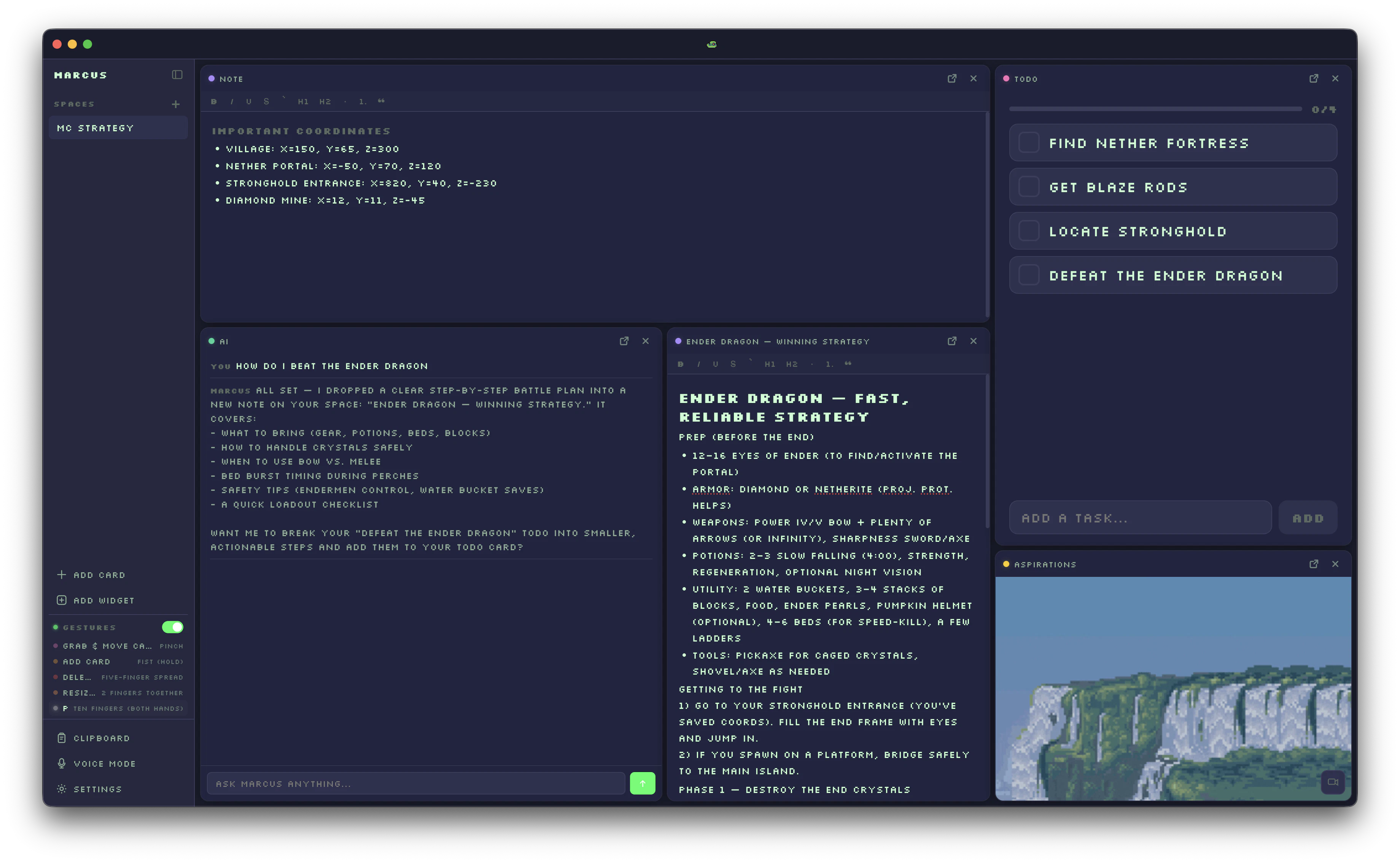Open Settings from the sidebar

click(x=97, y=789)
